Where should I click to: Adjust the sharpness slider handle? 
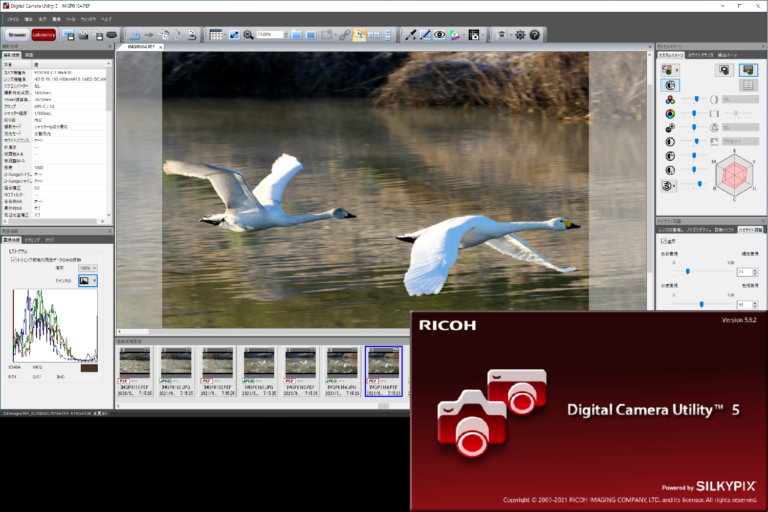(x=699, y=184)
